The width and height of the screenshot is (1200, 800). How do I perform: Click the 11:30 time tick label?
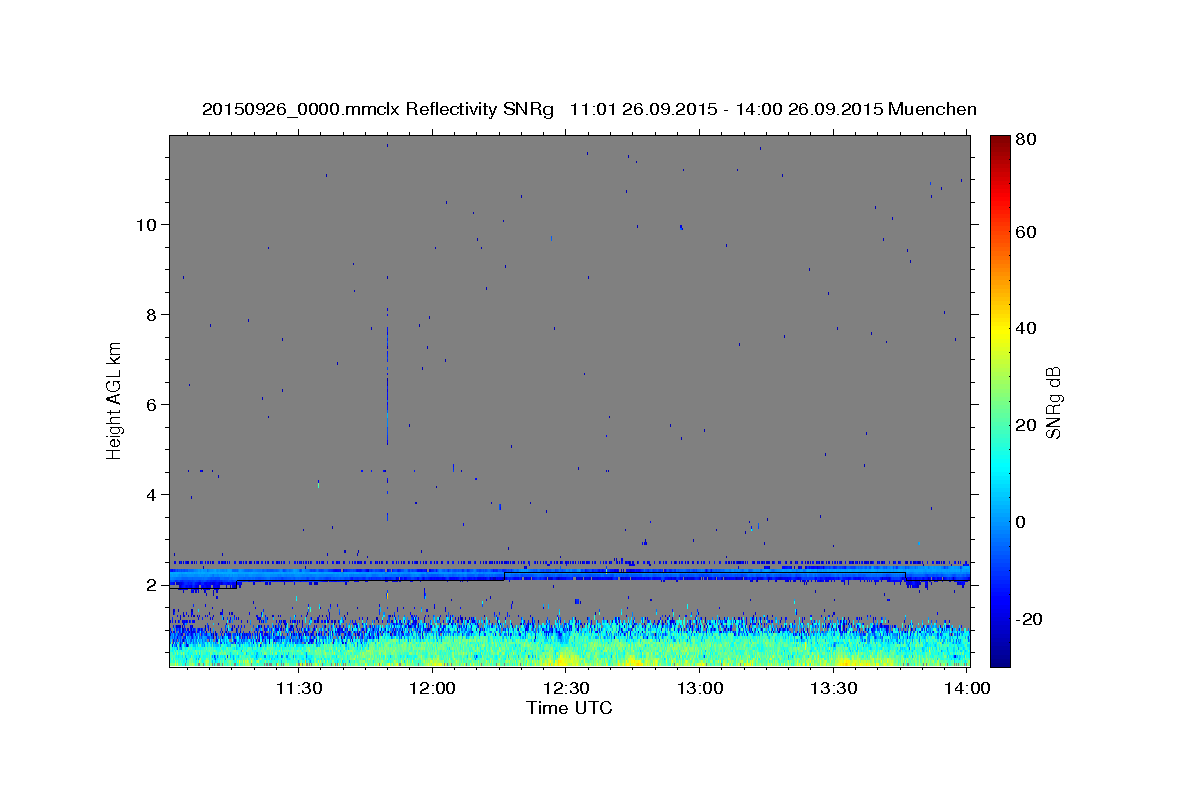pyautogui.click(x=298, y=688)
